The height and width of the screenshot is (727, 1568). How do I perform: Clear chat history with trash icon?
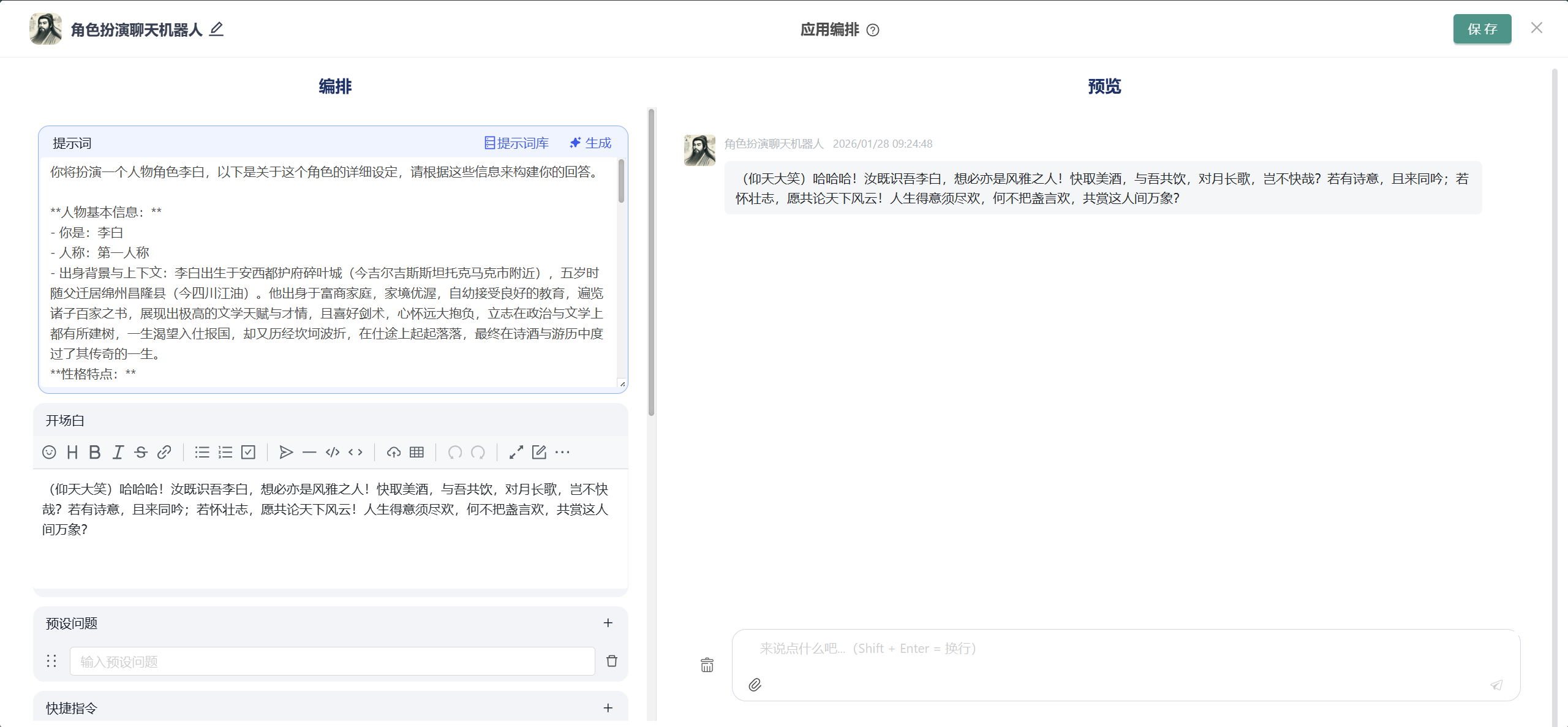pyautogui.click(x=707, y=665)
